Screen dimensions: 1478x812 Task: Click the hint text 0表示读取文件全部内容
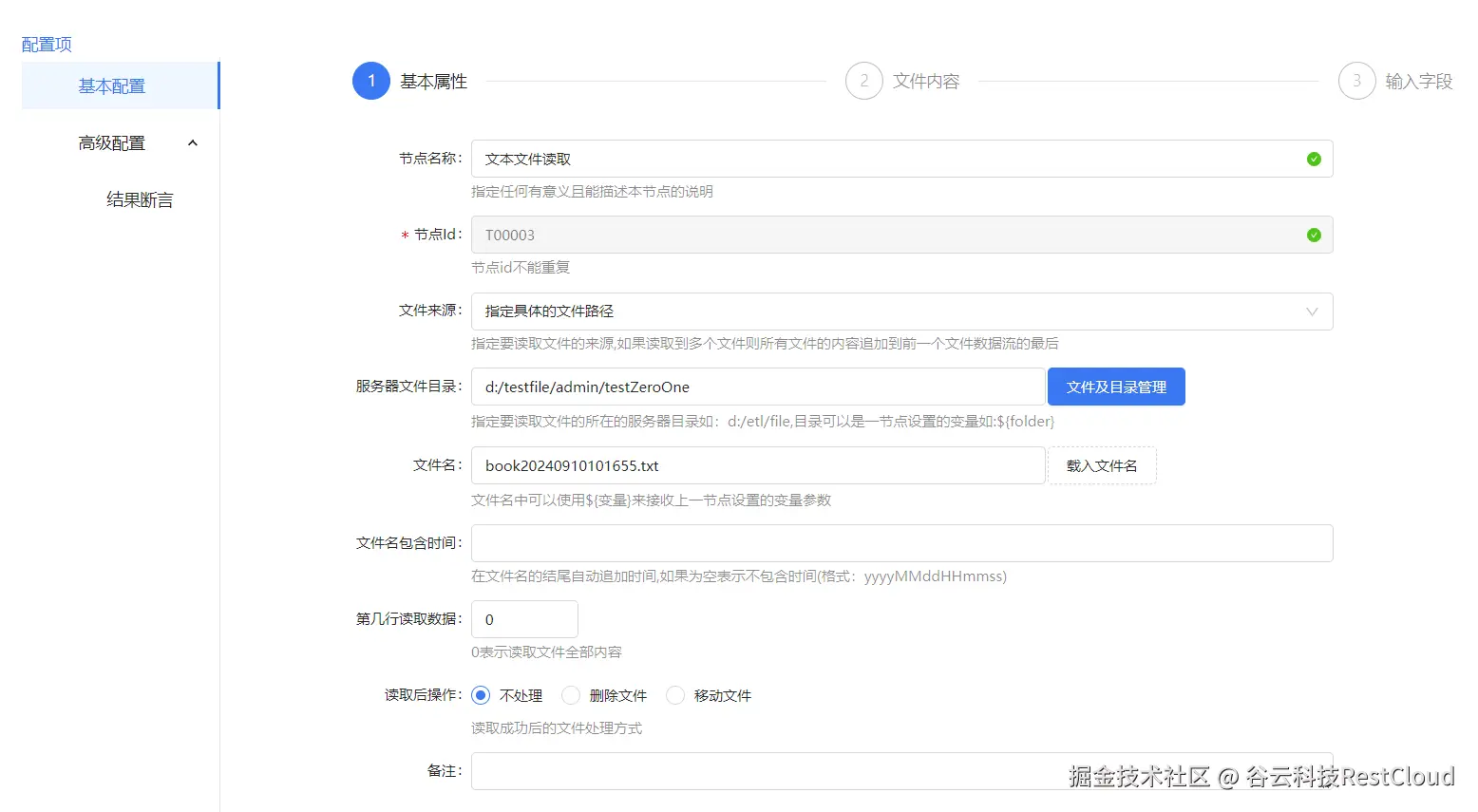coord(546,652)
